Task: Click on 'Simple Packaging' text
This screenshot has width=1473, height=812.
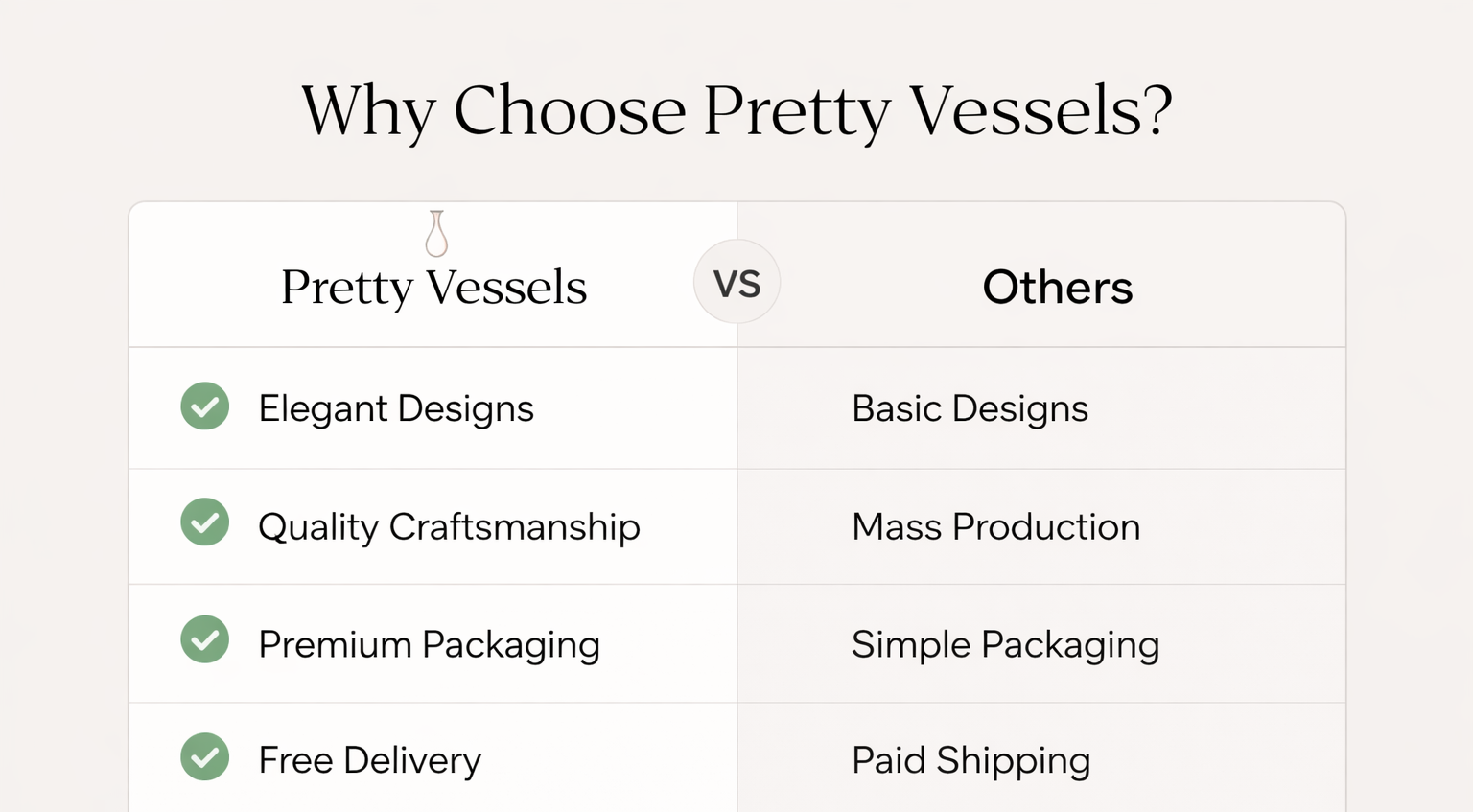Action: [x=1005, y=645]
